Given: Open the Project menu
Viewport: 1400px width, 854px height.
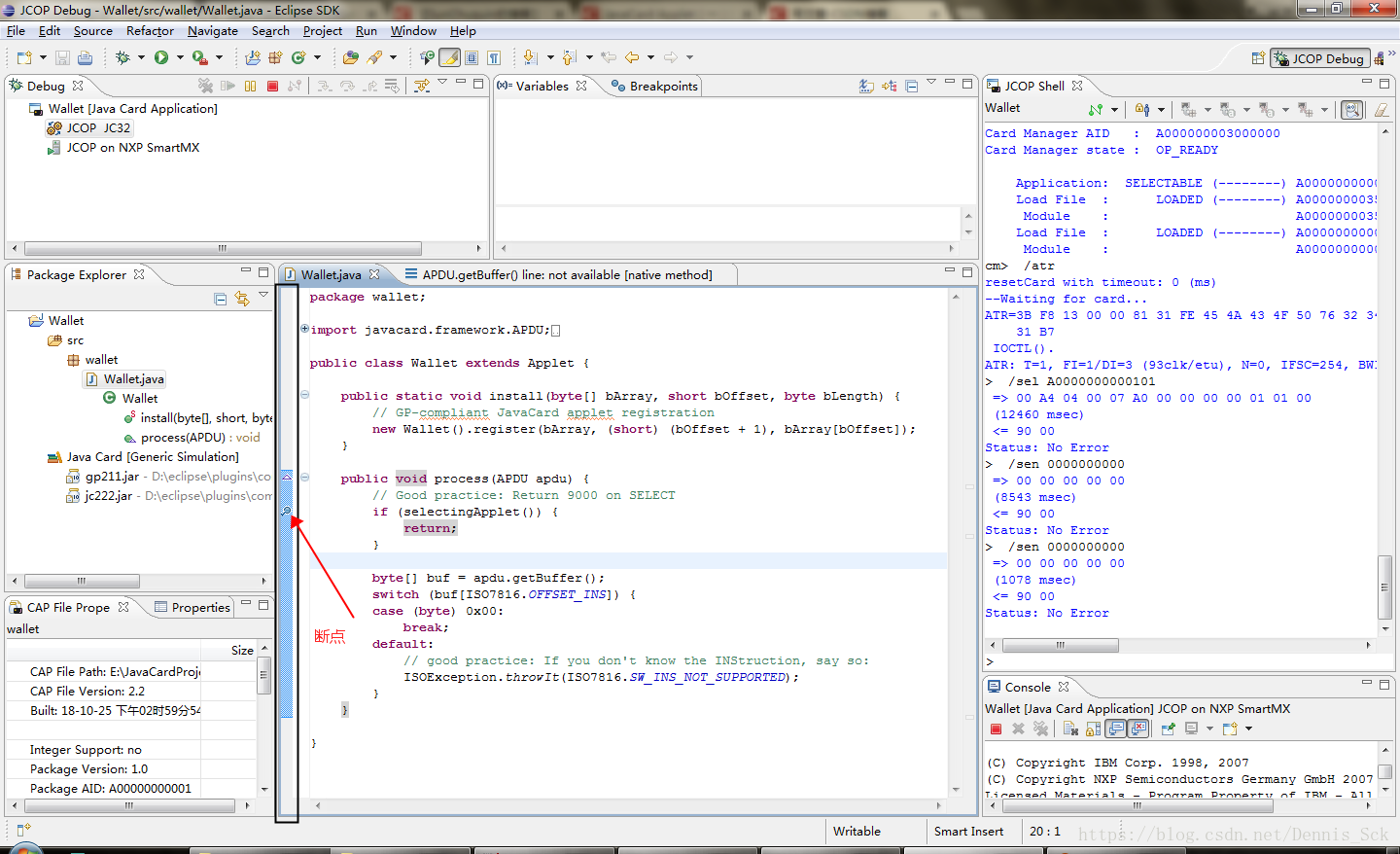Looking at the screenshot, I should (x=323, y=31).
